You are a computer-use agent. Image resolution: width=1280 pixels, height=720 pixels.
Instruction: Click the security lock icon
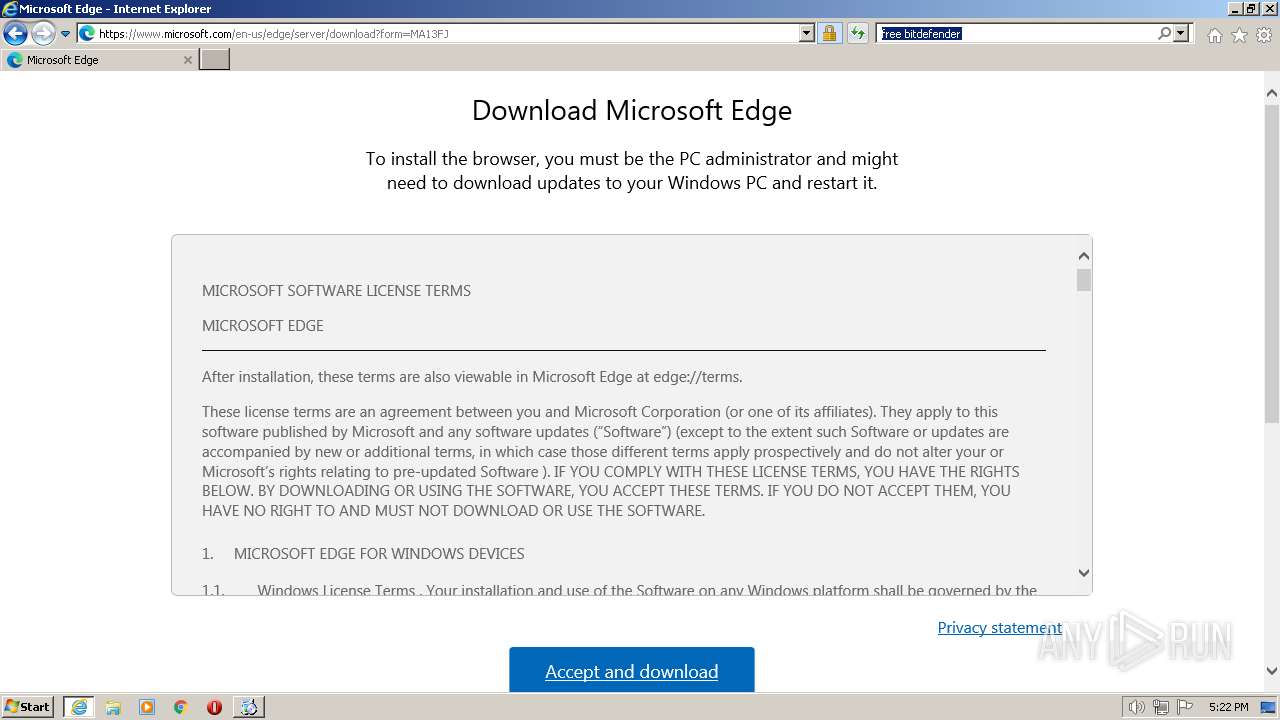(829, 33)
